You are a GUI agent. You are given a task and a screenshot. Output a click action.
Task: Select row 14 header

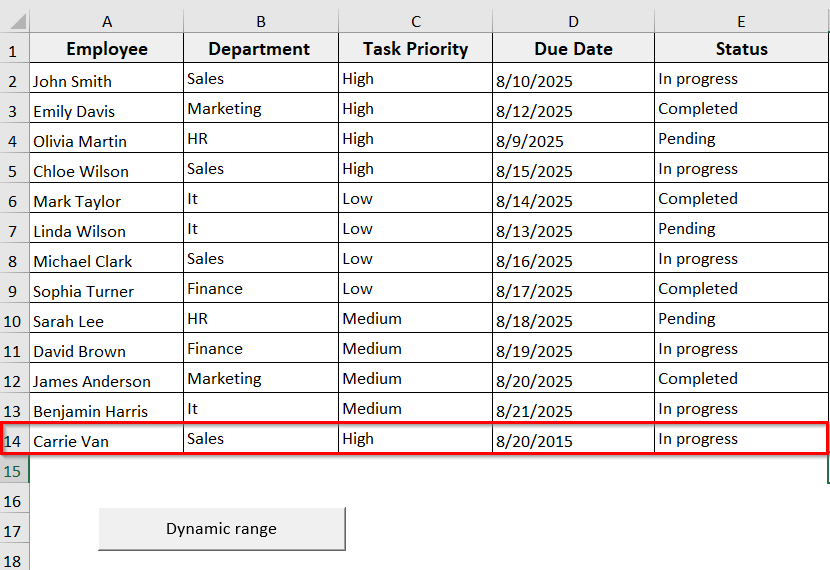(14, 440)
